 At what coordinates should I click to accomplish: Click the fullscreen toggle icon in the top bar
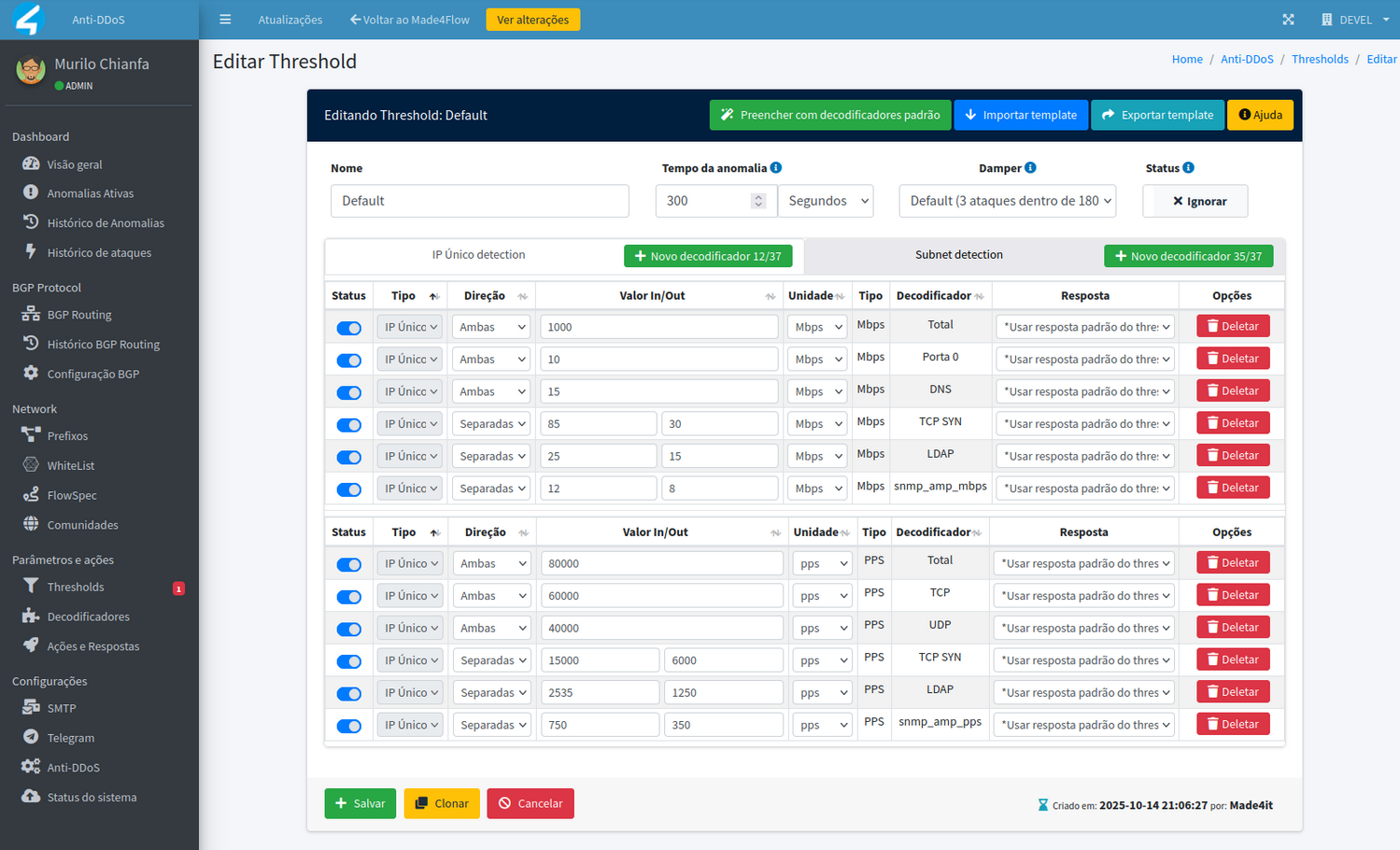[1288, 19]
